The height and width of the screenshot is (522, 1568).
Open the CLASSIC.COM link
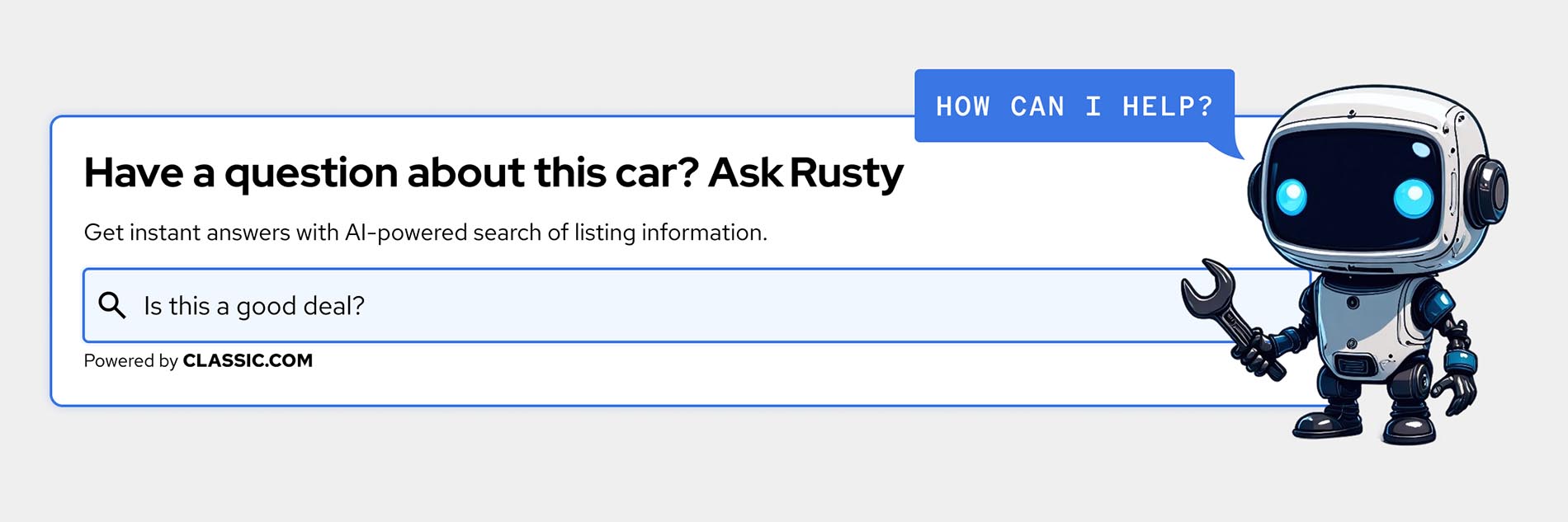248,360
